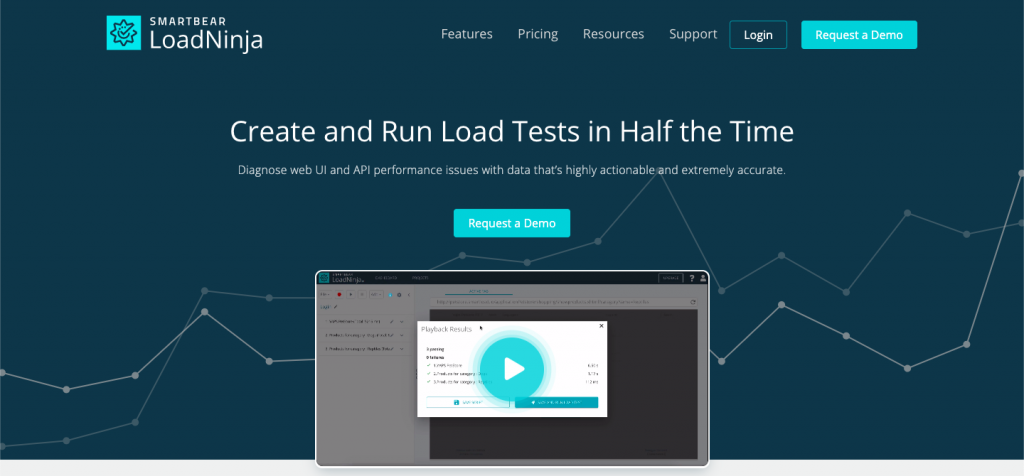
Task: Open the Resources menu item
Action: (x=613, y=34)
